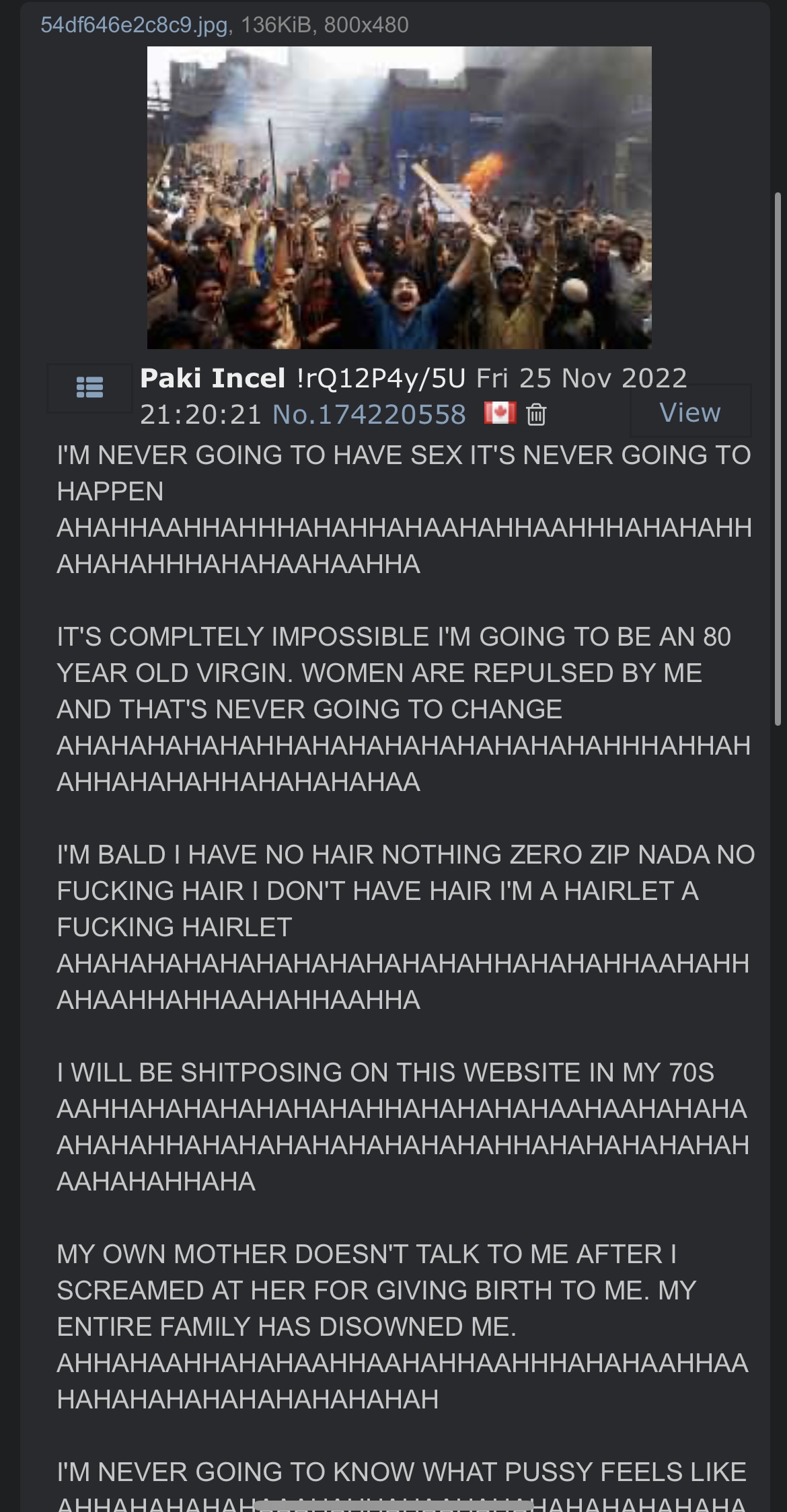Tap the home indicator bar

coord(394,1504)
